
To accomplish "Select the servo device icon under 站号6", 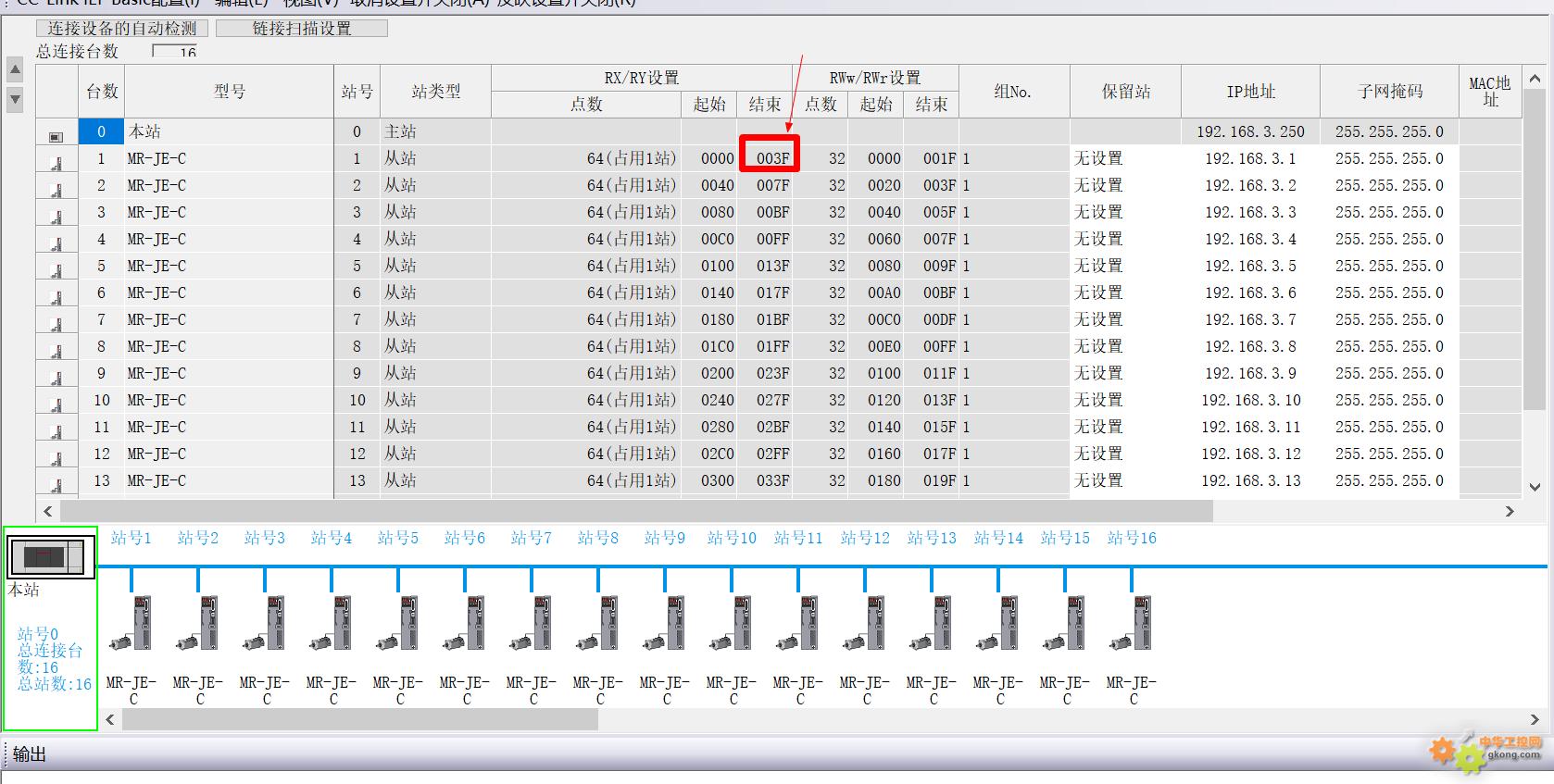I will [465, 624].
